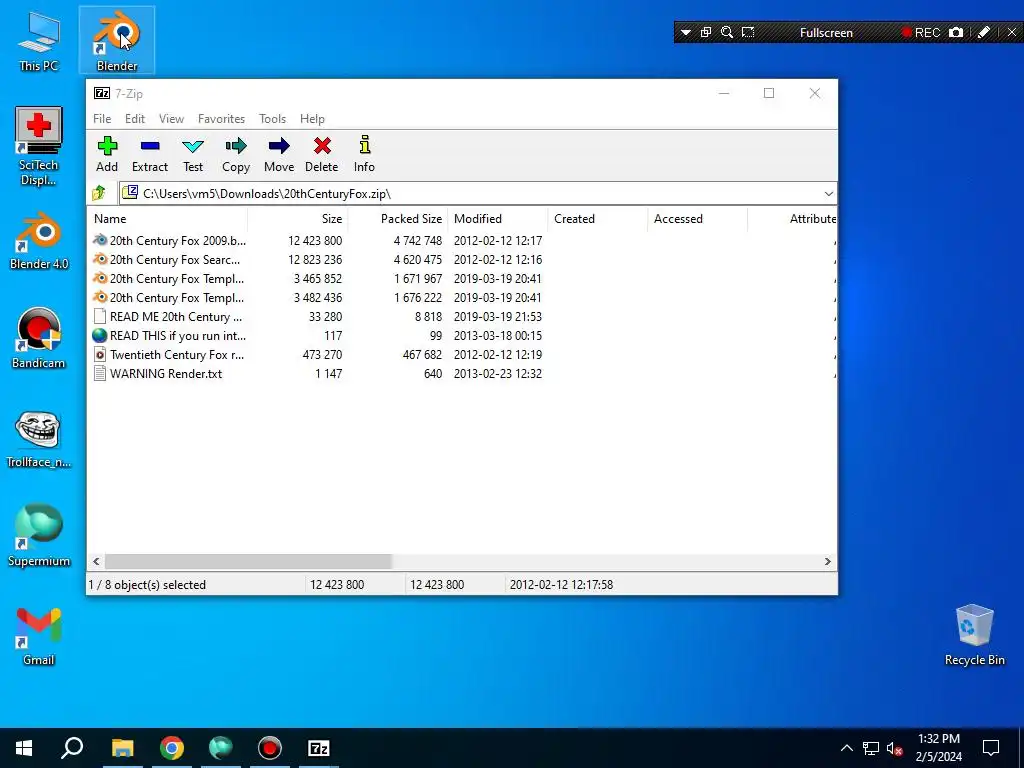Open the notification center icon
The height and width of the screenshot is (768, 1024).
coord(991,748)
